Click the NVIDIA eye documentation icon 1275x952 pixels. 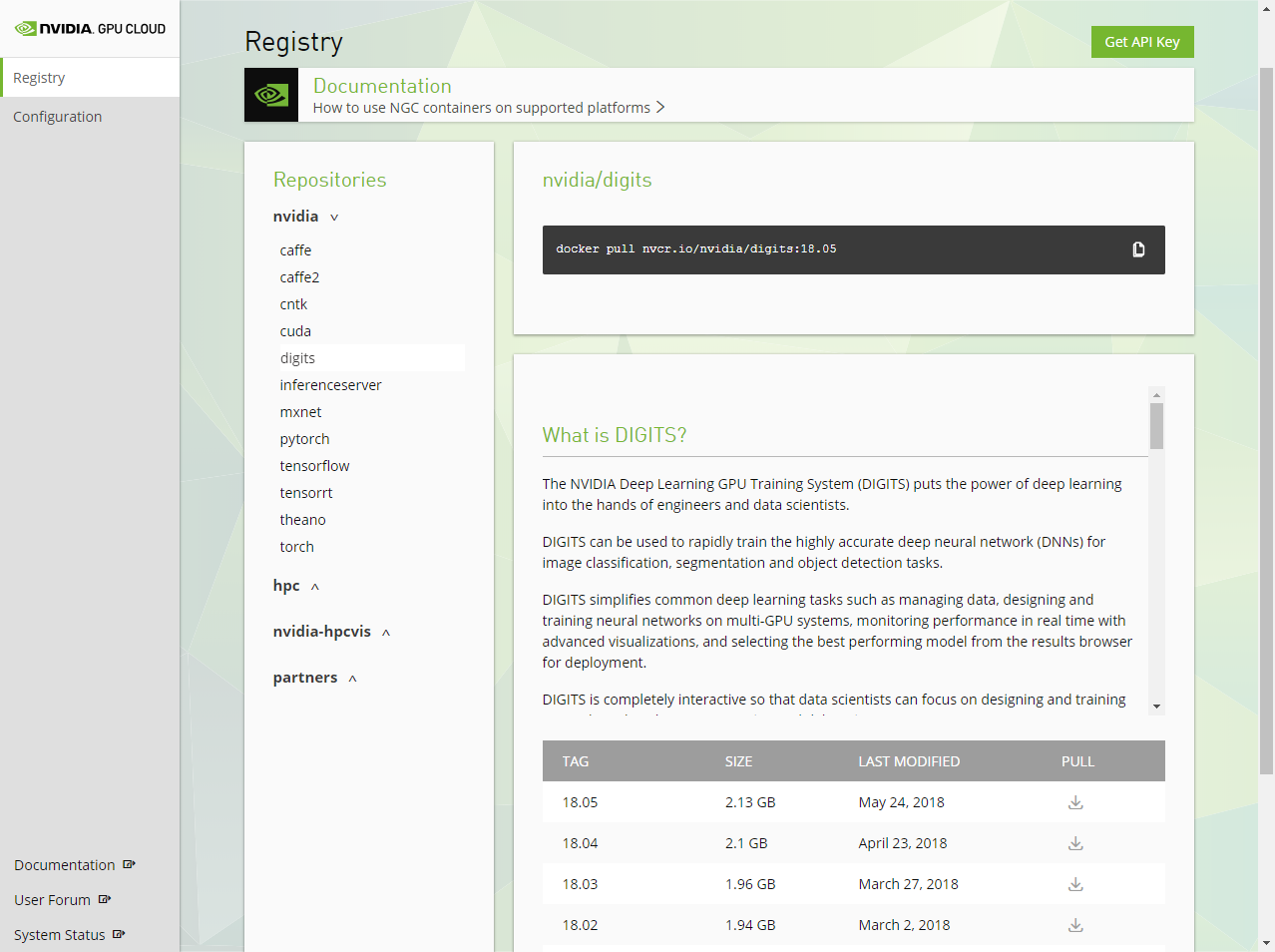pos(271,95)
